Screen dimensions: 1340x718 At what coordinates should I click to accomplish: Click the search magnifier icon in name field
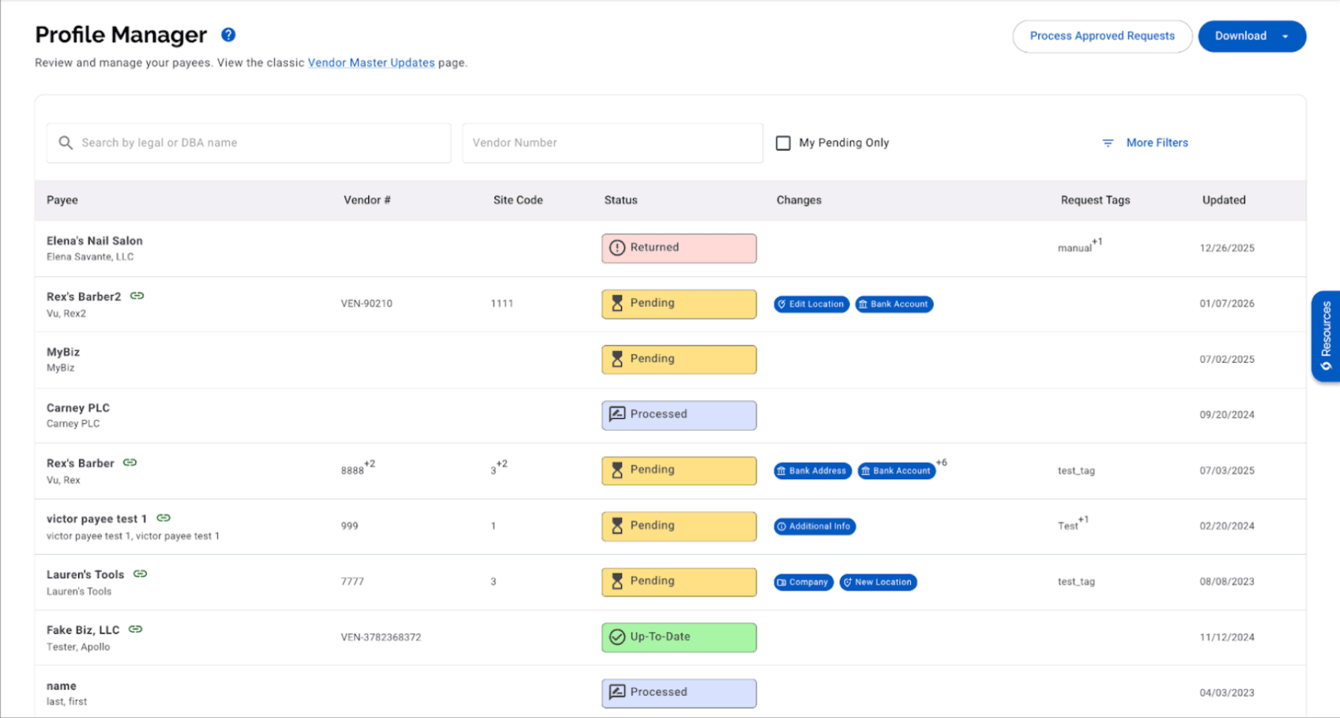(66, 143)
